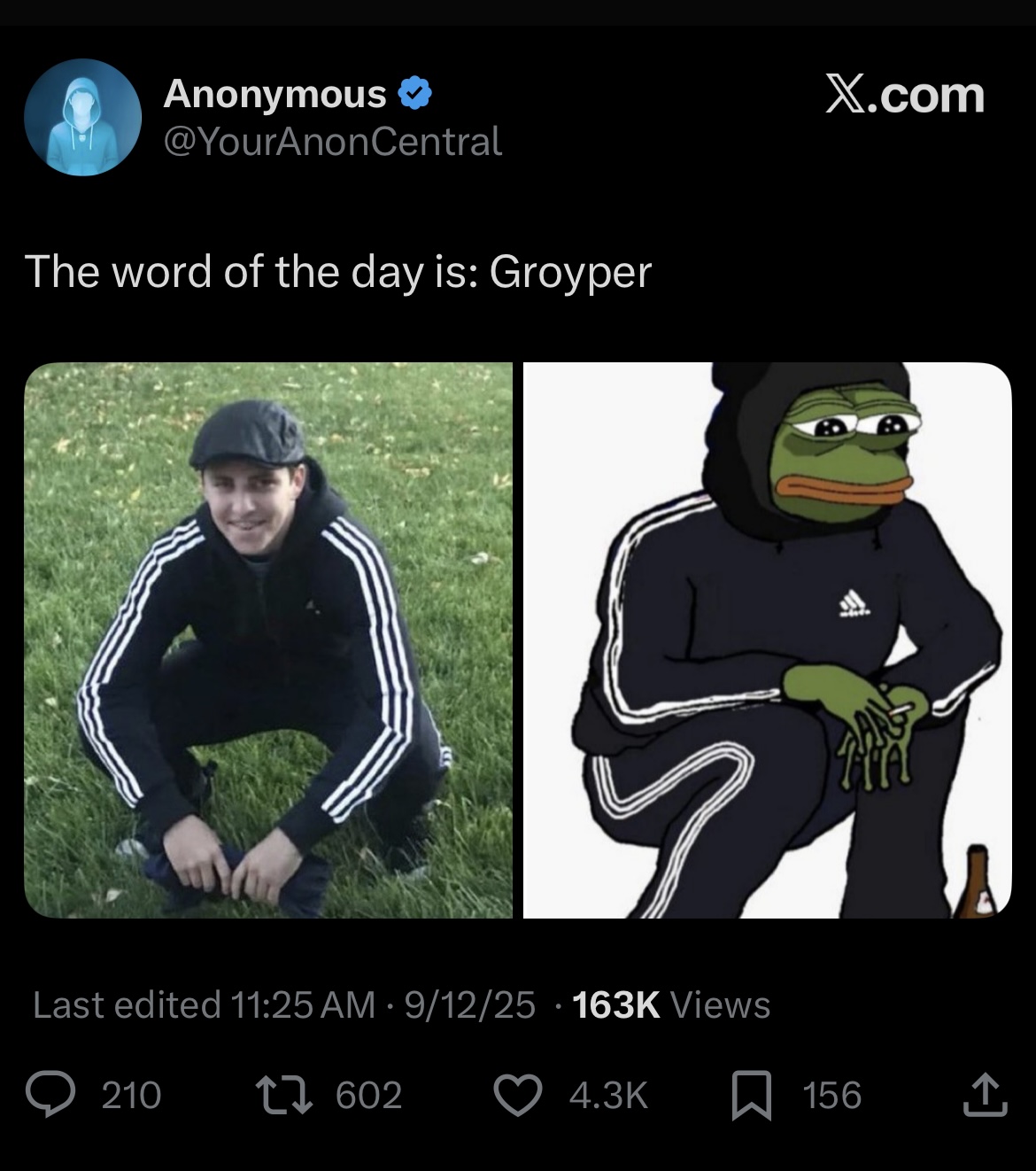Viewport: 1036px width, 1171px height.
Task: Open the 163K Views analytics
Action: [671, 1004]
